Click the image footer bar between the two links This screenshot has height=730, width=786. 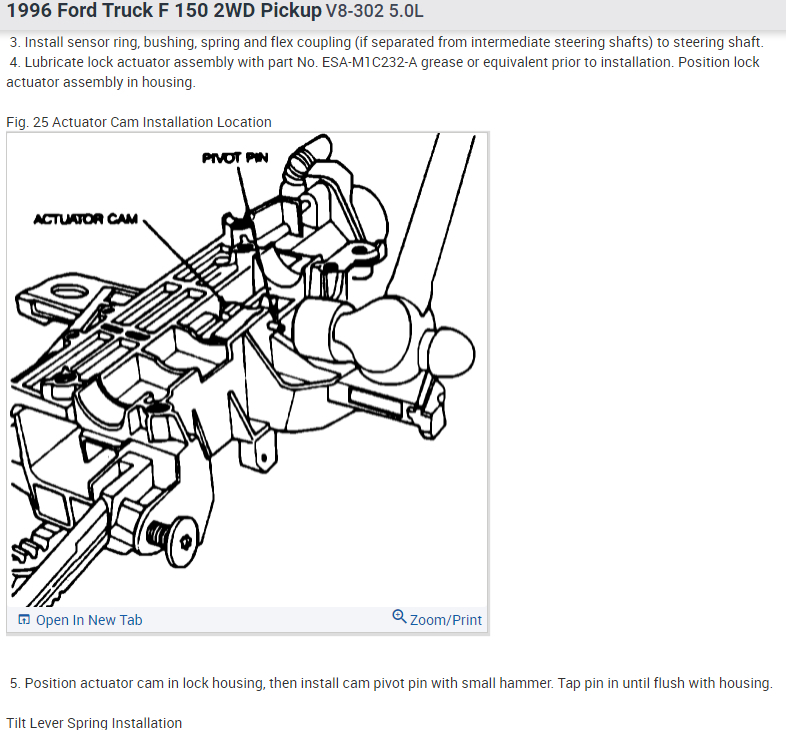pos(267,620)
